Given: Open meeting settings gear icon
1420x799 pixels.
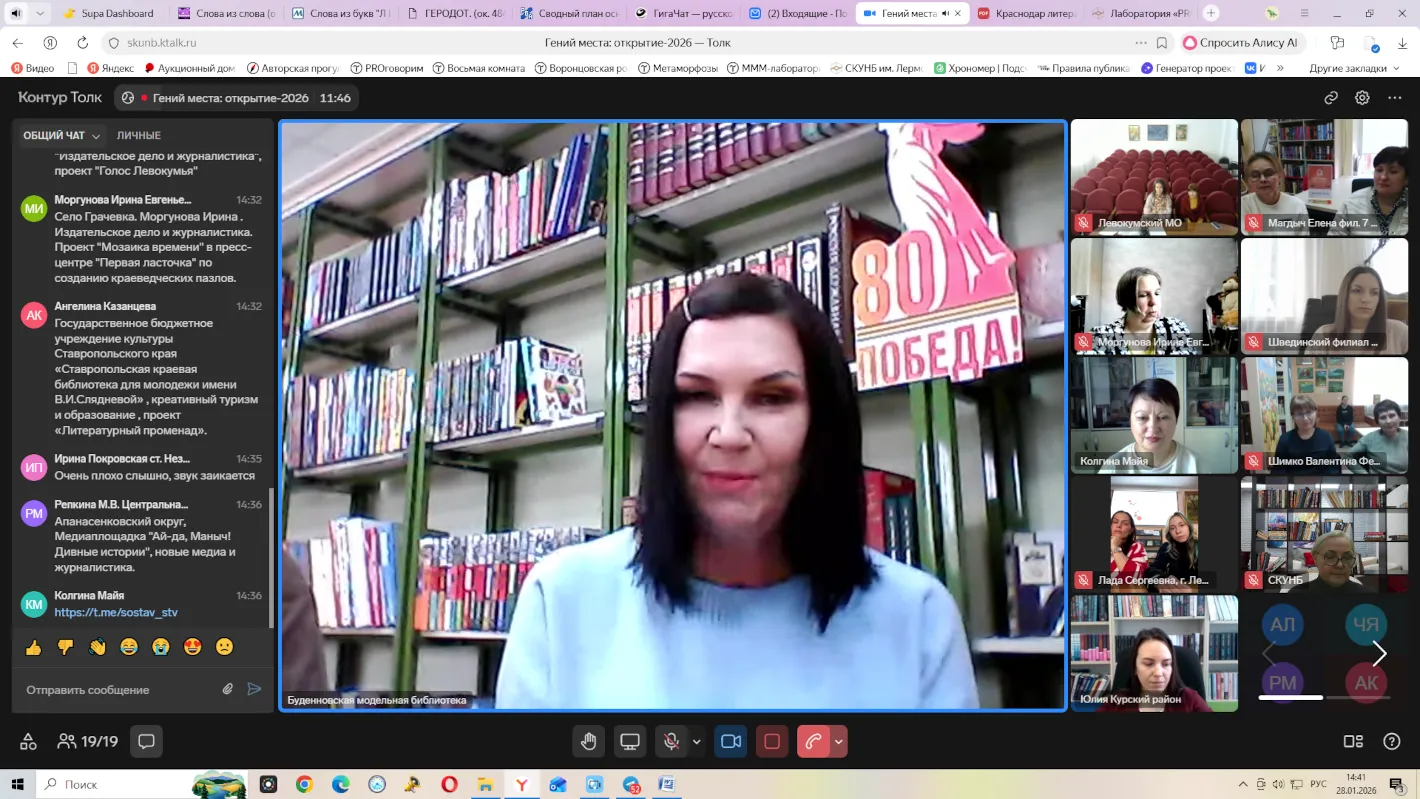Looking at the screenshot, I should (x=1362, y=98).
